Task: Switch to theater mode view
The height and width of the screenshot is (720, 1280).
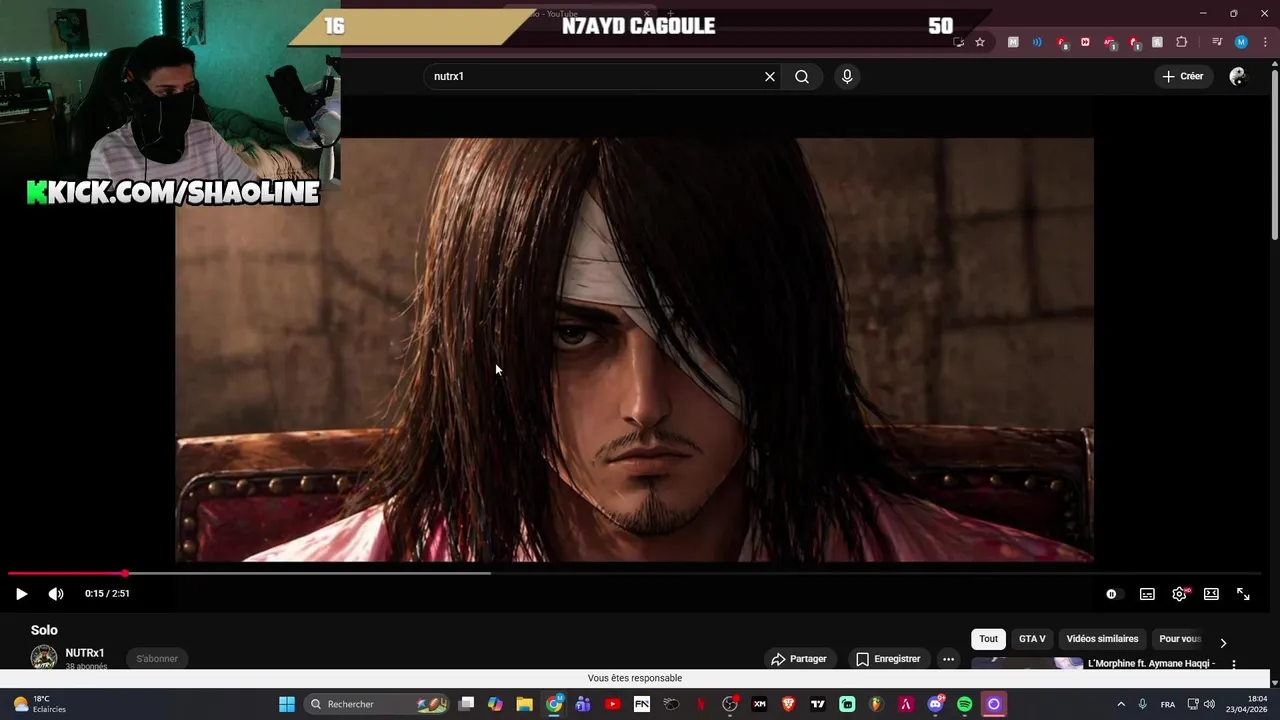Action: point(1211,594)
